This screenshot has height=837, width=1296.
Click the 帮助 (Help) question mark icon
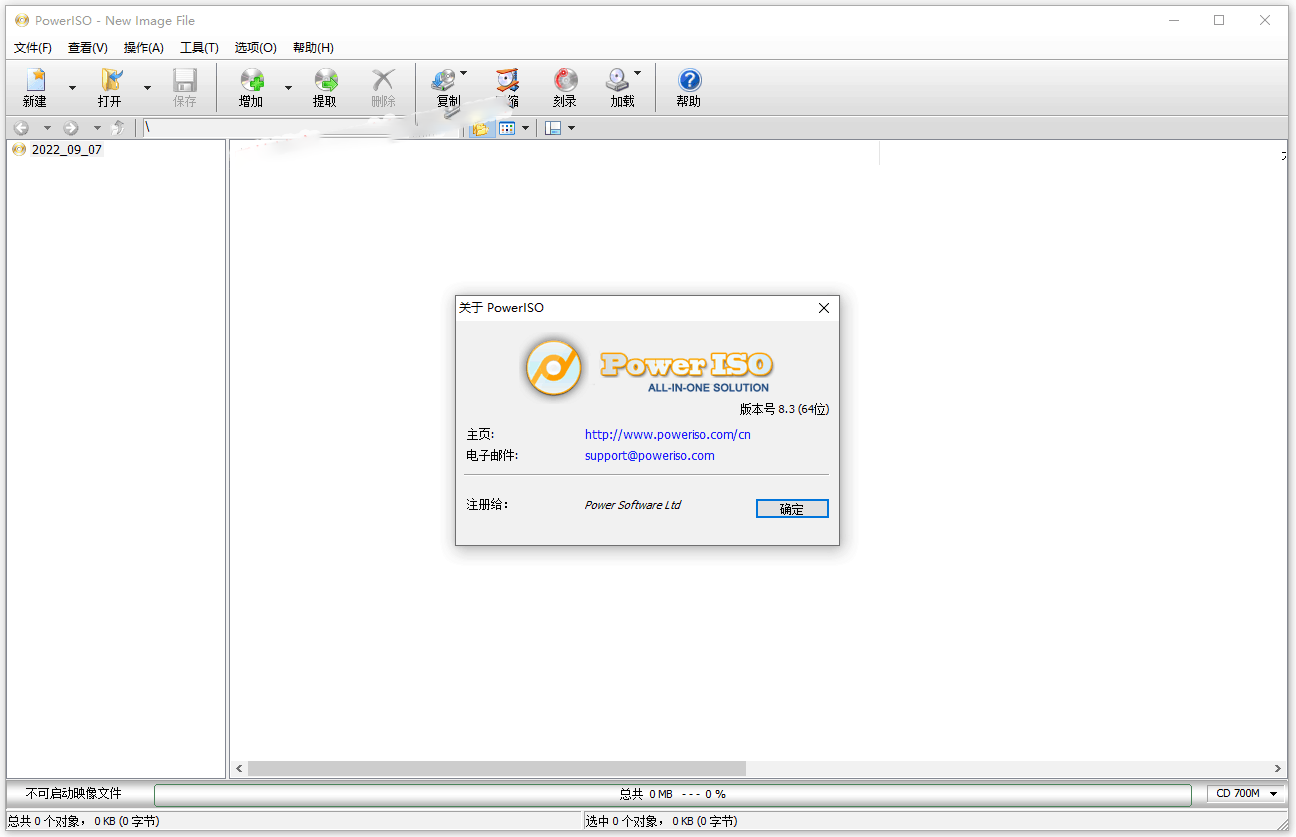(689, 81)
